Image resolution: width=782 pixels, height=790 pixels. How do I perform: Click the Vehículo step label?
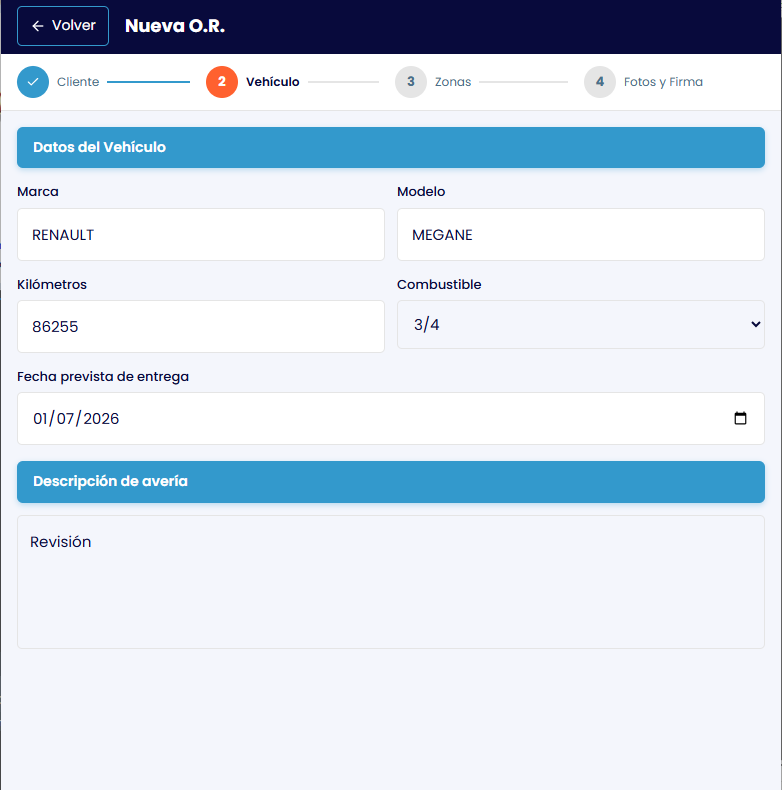273,82
